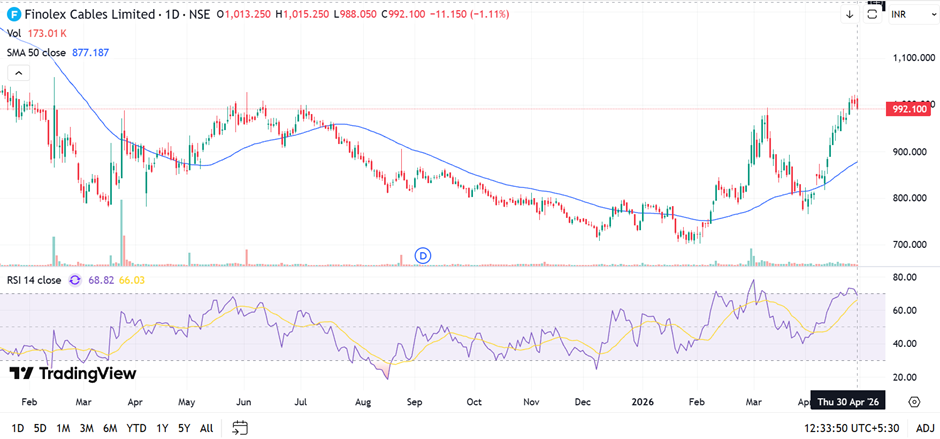This screenshot has width=940, height=439.
Task: Click the dividend 'D' marker on chart
Action: (x=423, y=256)
